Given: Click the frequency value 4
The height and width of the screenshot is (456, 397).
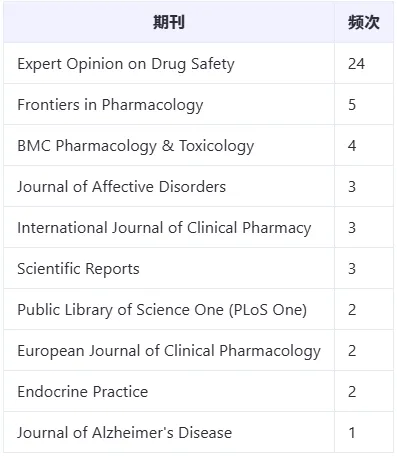Looking at the screenshot, I should (352, 146).
